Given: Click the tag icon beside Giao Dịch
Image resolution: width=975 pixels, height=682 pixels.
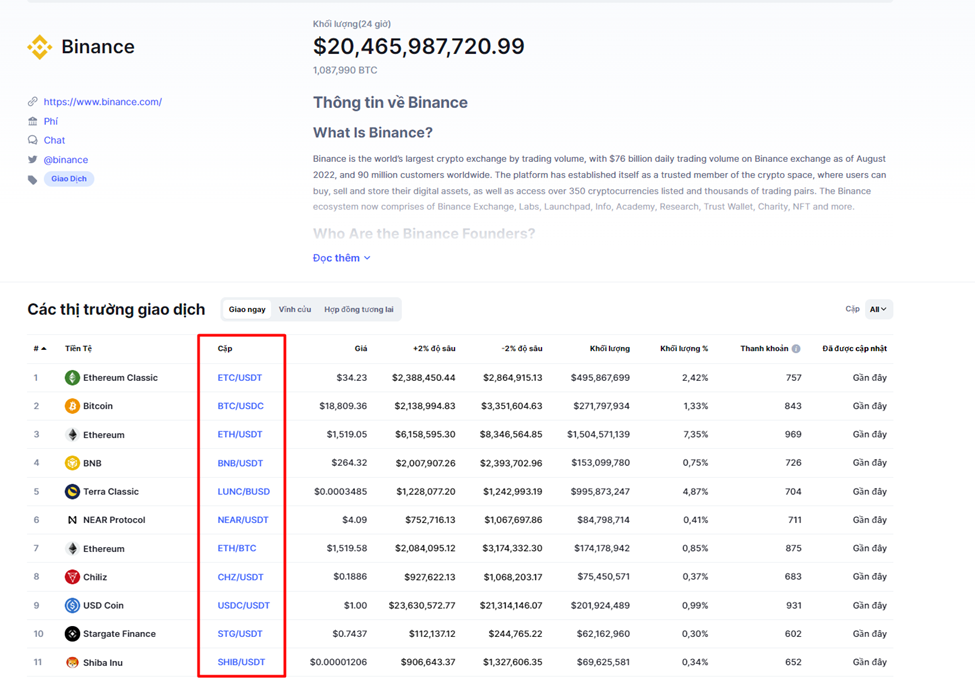Looking at the screenshot, I should point(32,180).
